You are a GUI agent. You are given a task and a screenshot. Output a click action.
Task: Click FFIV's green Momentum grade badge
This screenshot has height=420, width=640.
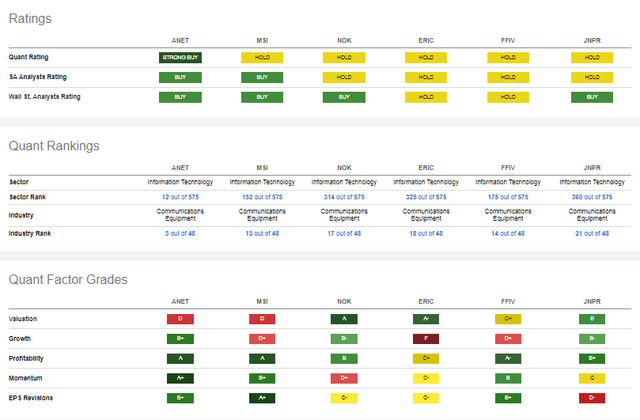point(508,378)
